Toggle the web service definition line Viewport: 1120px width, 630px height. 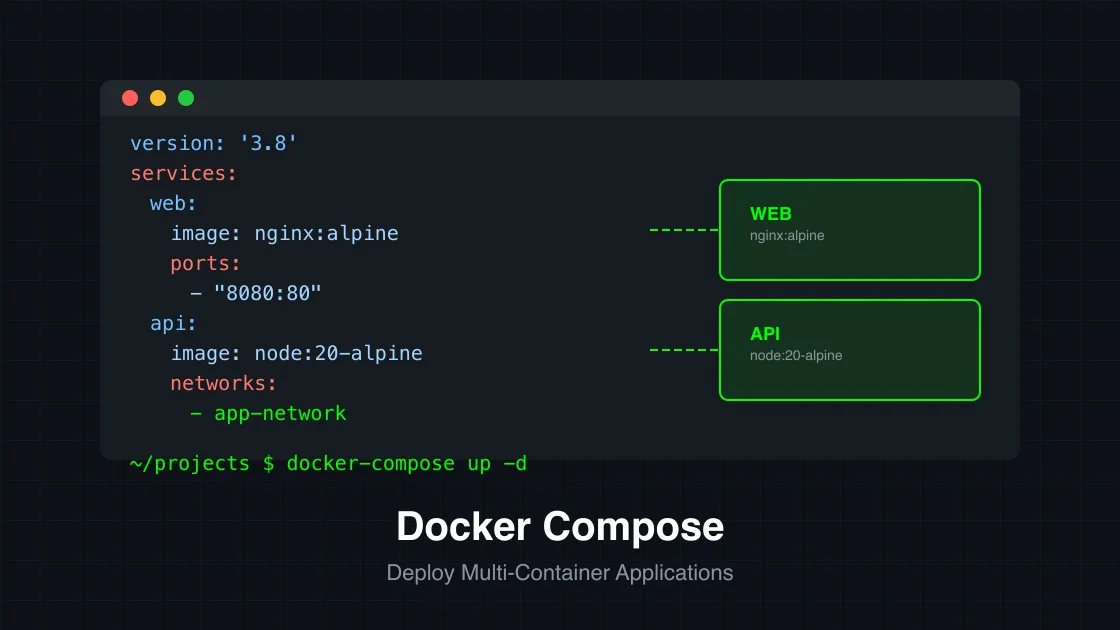[171, 203]
